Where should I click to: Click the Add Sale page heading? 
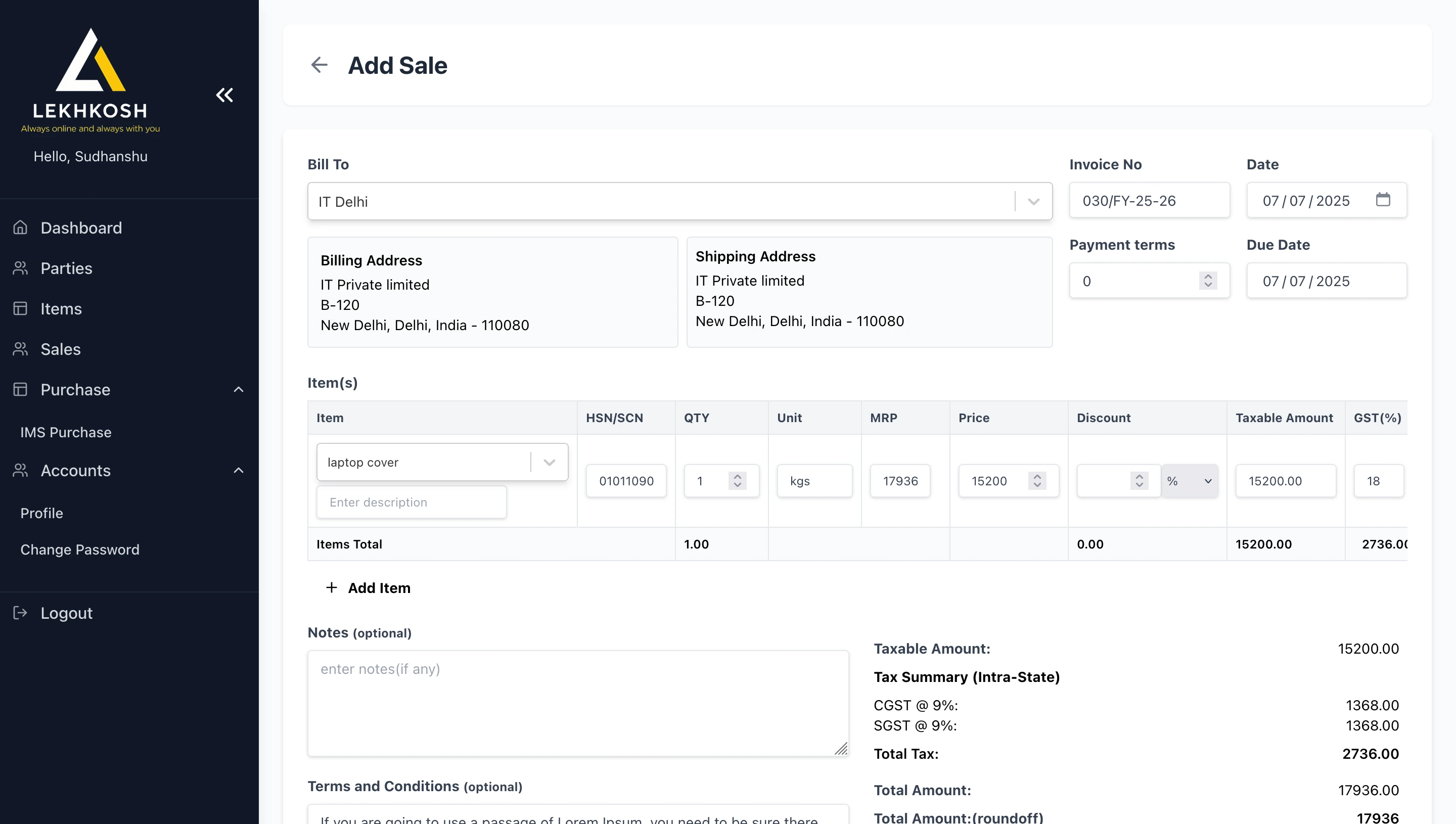coord(397,65)
